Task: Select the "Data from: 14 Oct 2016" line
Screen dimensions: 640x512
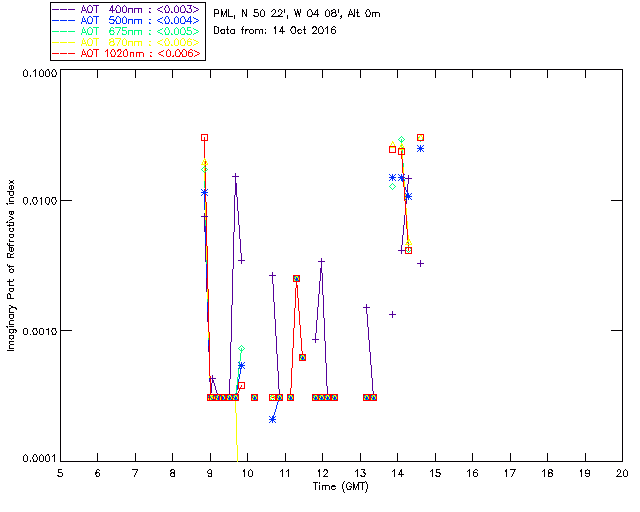Action: tap(275, 31)
